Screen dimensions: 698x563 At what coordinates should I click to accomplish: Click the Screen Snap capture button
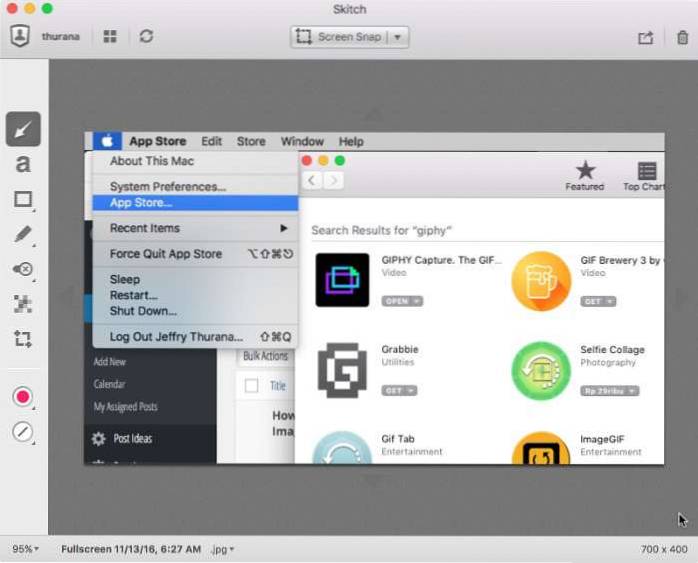(x=339, y=36)
